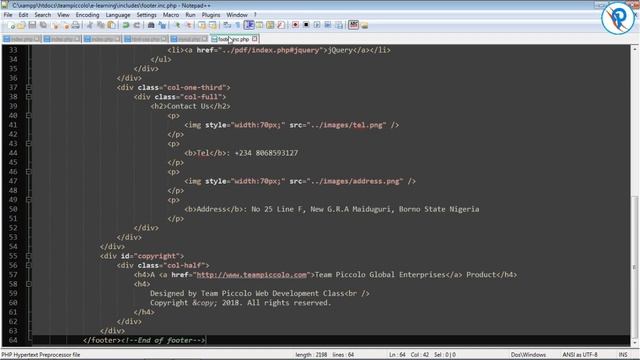Play back the recorded macro icon
The height and width of the screenshot is (360, 640).
point(317,25)
